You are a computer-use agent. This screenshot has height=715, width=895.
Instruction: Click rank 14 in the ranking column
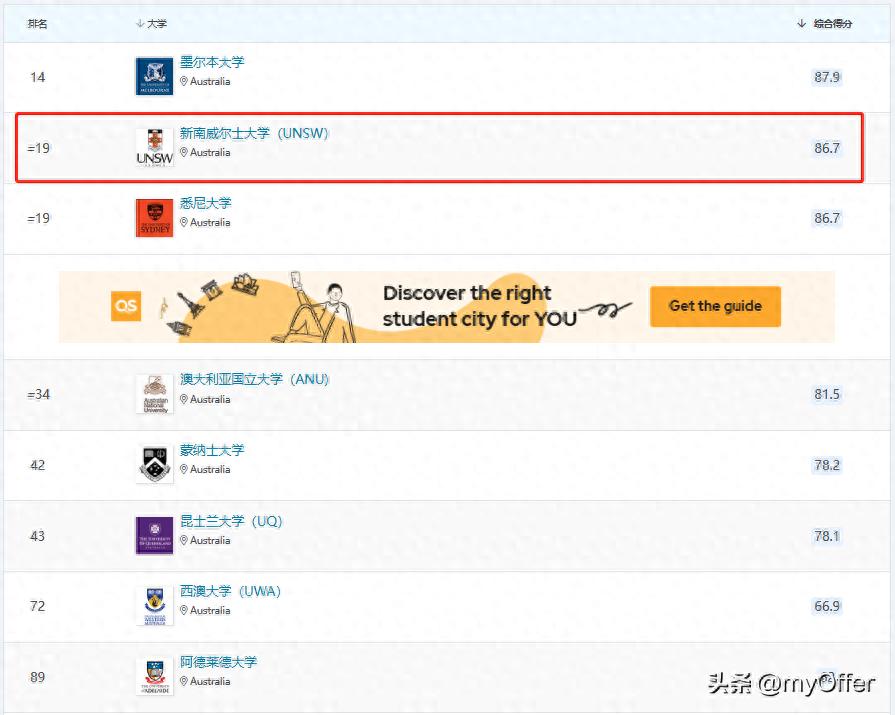(x=38, y=77)
